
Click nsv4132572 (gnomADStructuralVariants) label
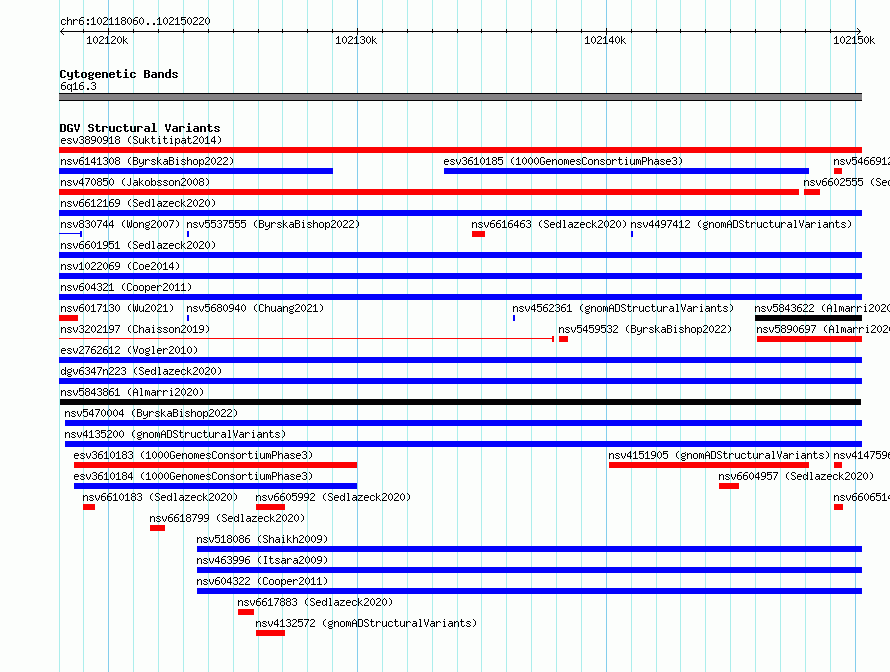tap(366, 623)
